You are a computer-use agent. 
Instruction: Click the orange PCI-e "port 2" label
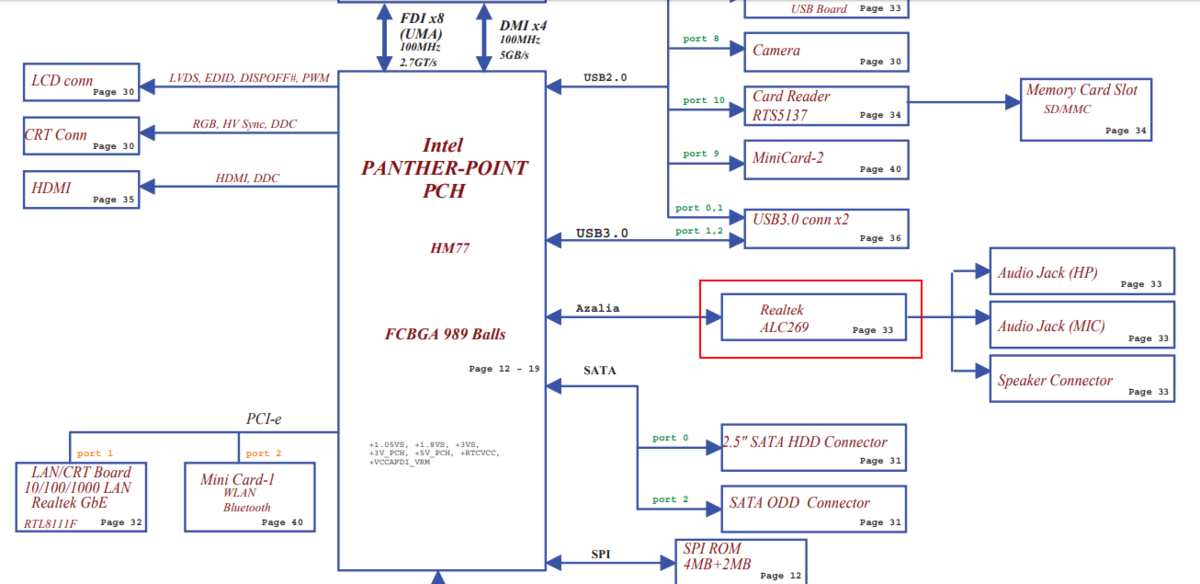tap(264, 454)
